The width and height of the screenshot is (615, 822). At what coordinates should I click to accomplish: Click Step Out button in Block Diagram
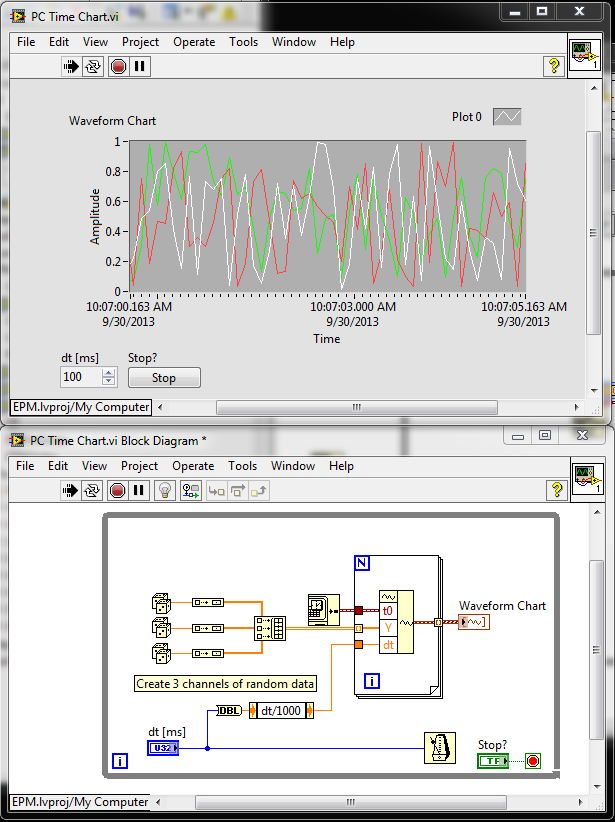pos(259,491)
